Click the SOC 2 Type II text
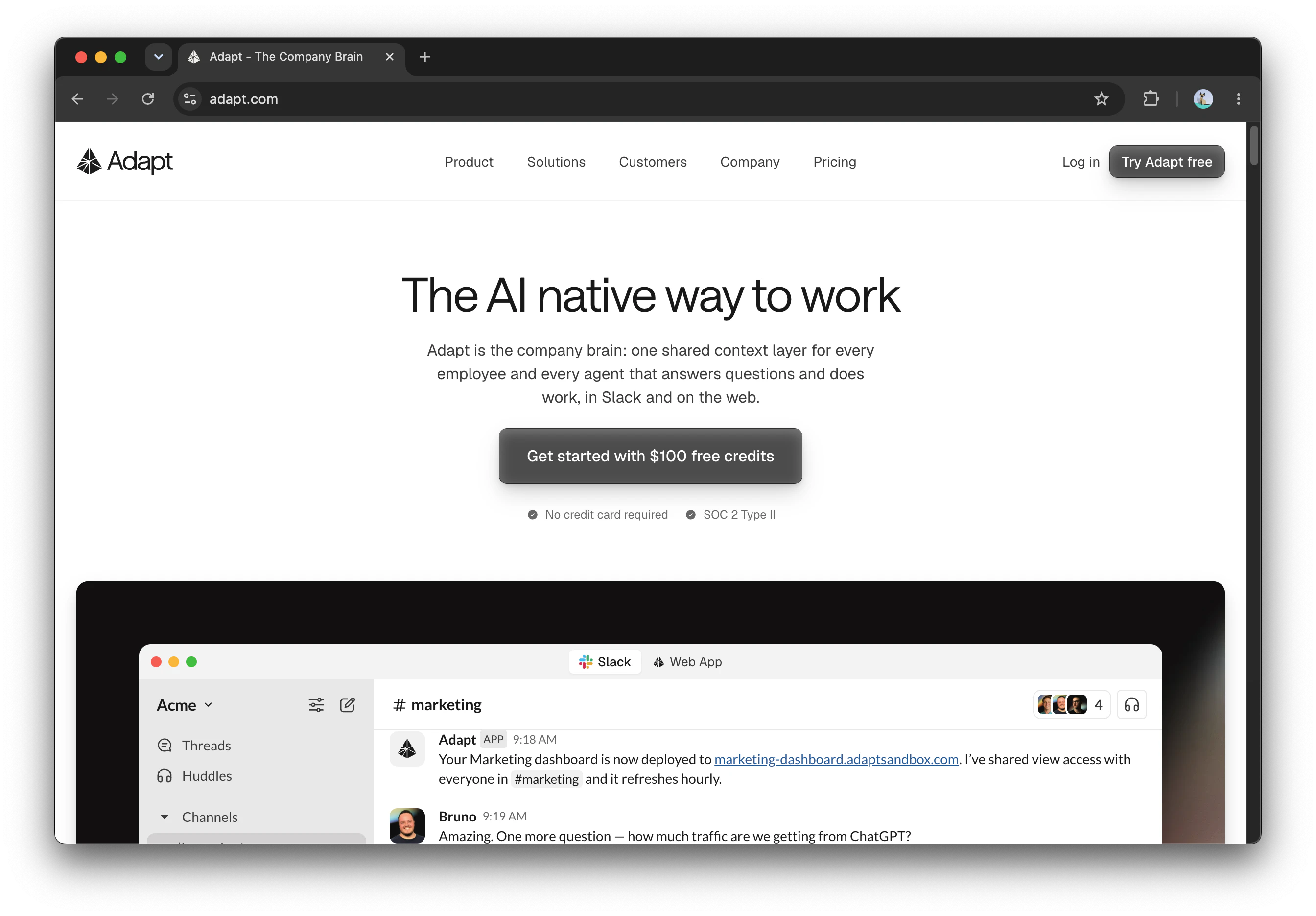 (739, 515)
